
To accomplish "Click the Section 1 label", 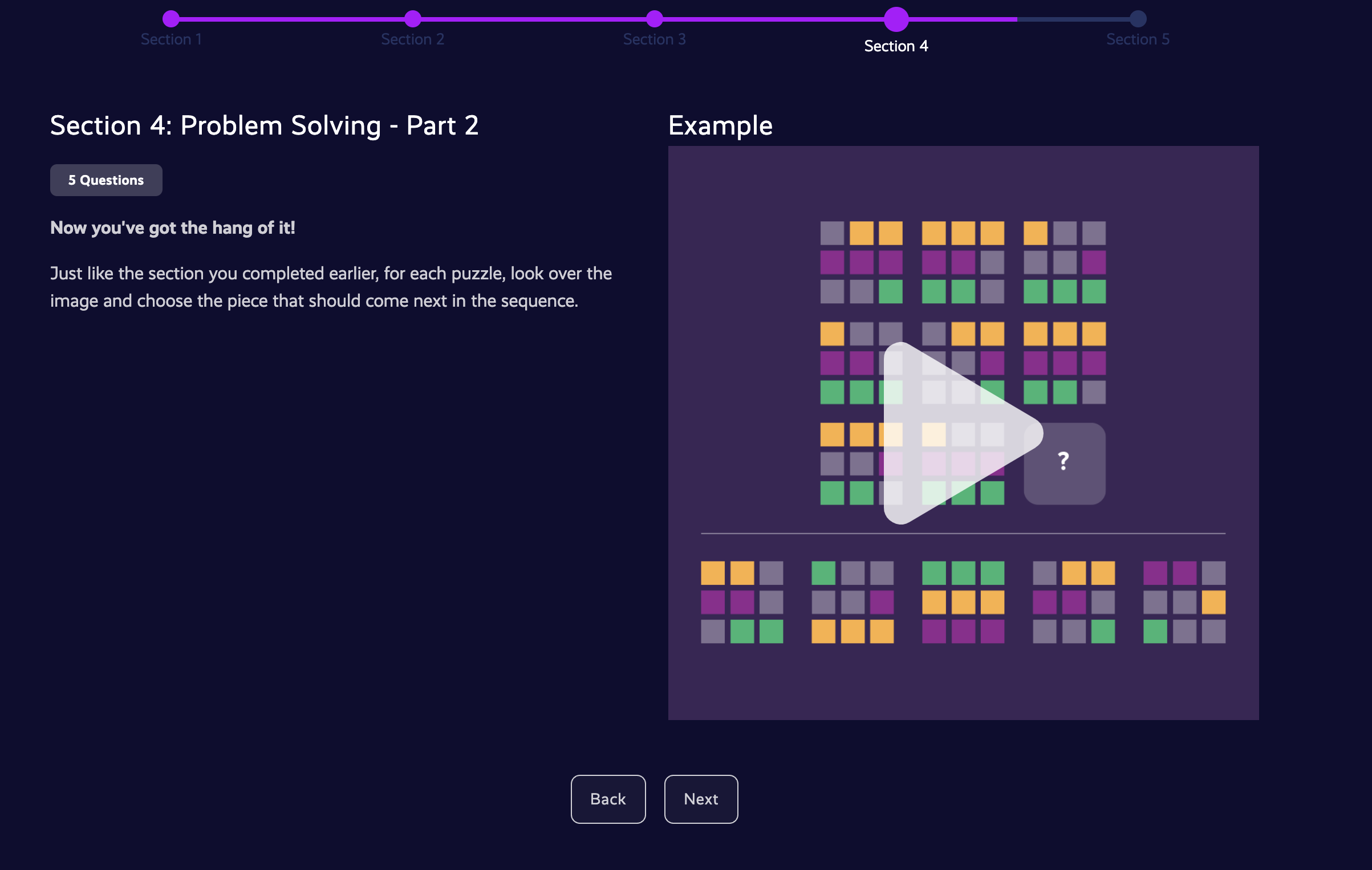I will point(171,39).
